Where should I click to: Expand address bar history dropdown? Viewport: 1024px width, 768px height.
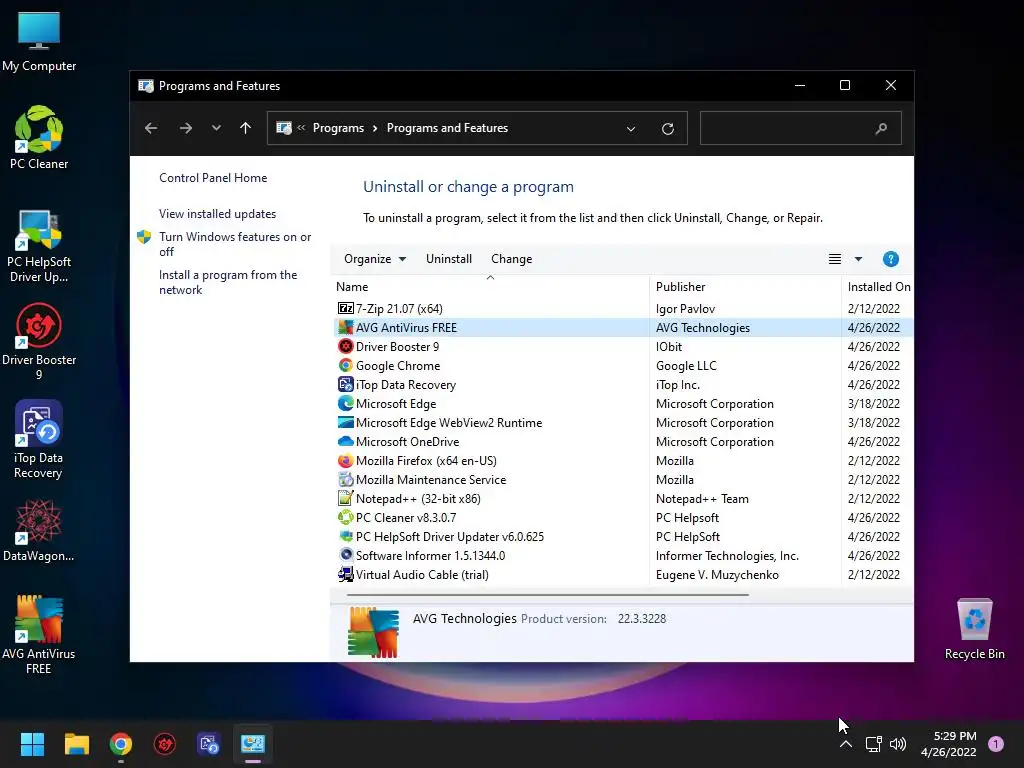click(631, 129)
